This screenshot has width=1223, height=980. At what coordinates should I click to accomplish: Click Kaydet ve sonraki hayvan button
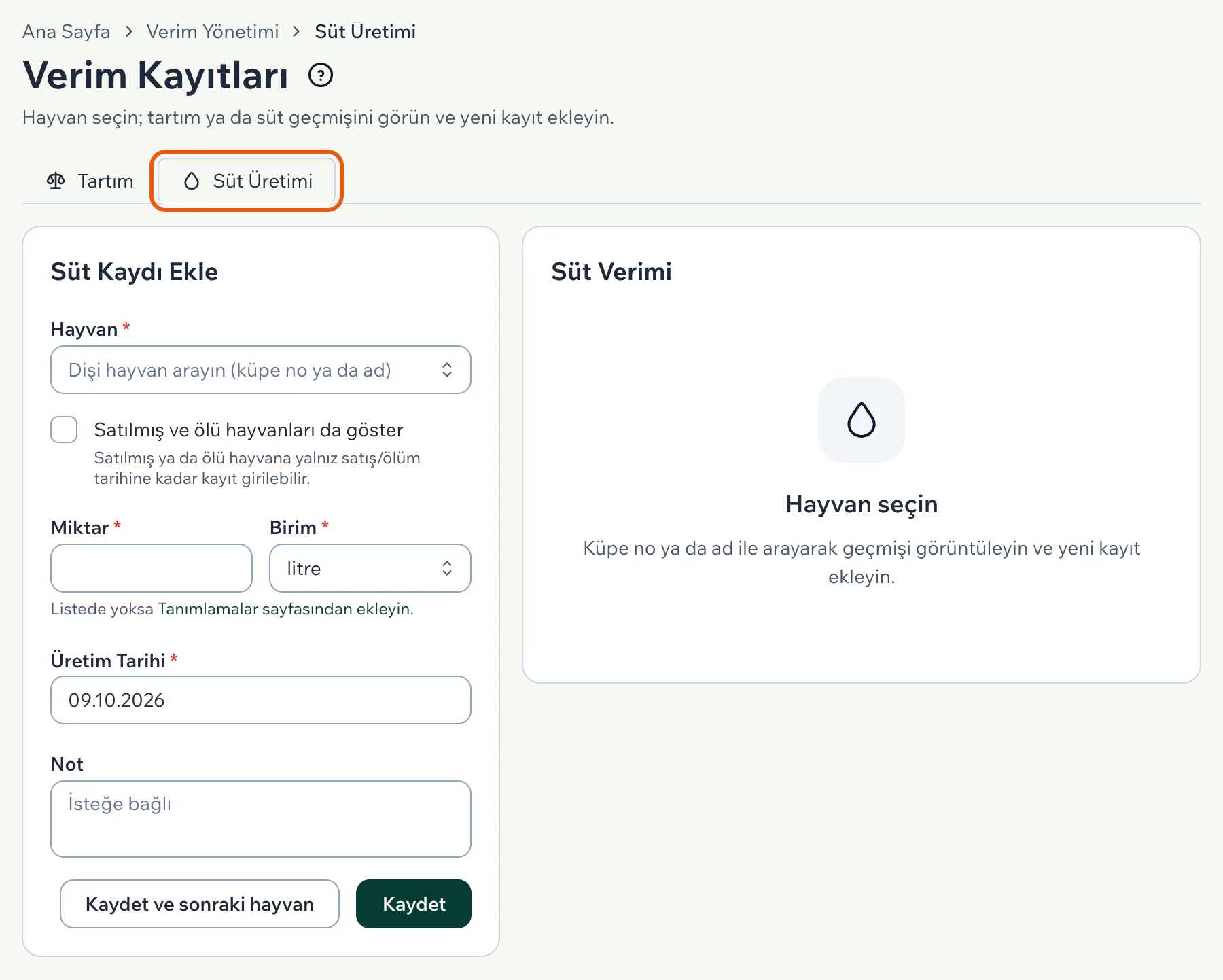[200, 904]
